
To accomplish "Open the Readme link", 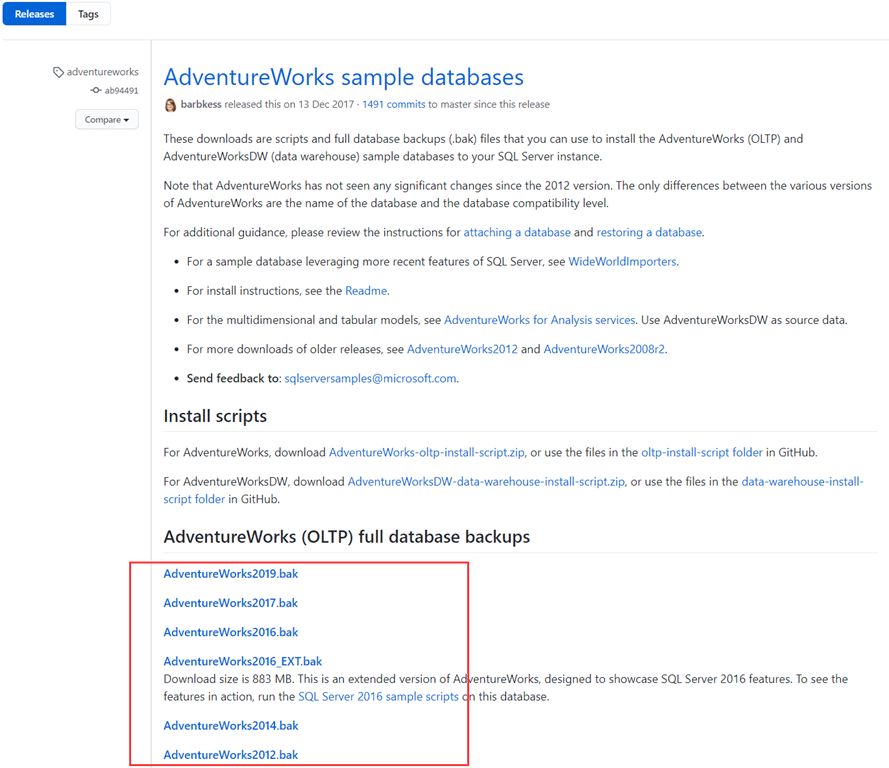I will [366, 291].
